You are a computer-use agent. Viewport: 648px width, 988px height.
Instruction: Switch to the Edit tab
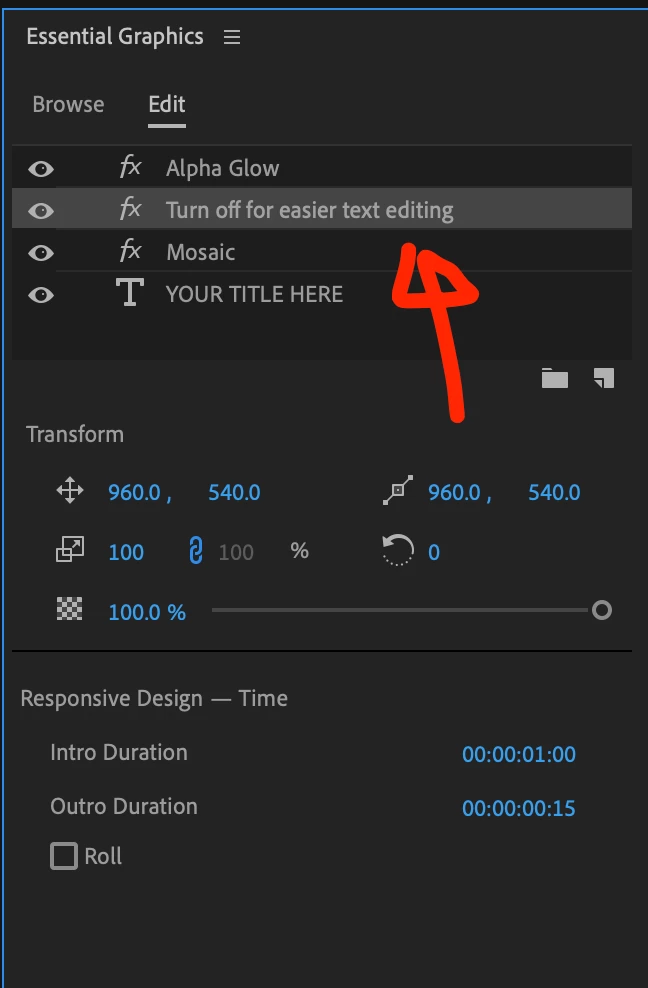(x=167, y=104)
